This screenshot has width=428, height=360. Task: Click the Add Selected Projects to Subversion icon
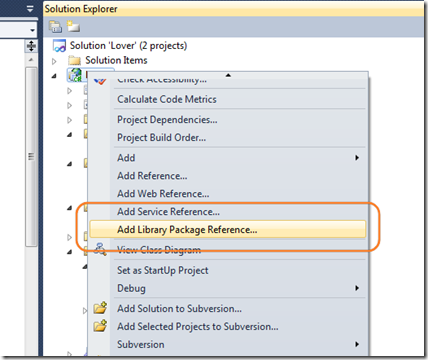(x=100, y=326)
